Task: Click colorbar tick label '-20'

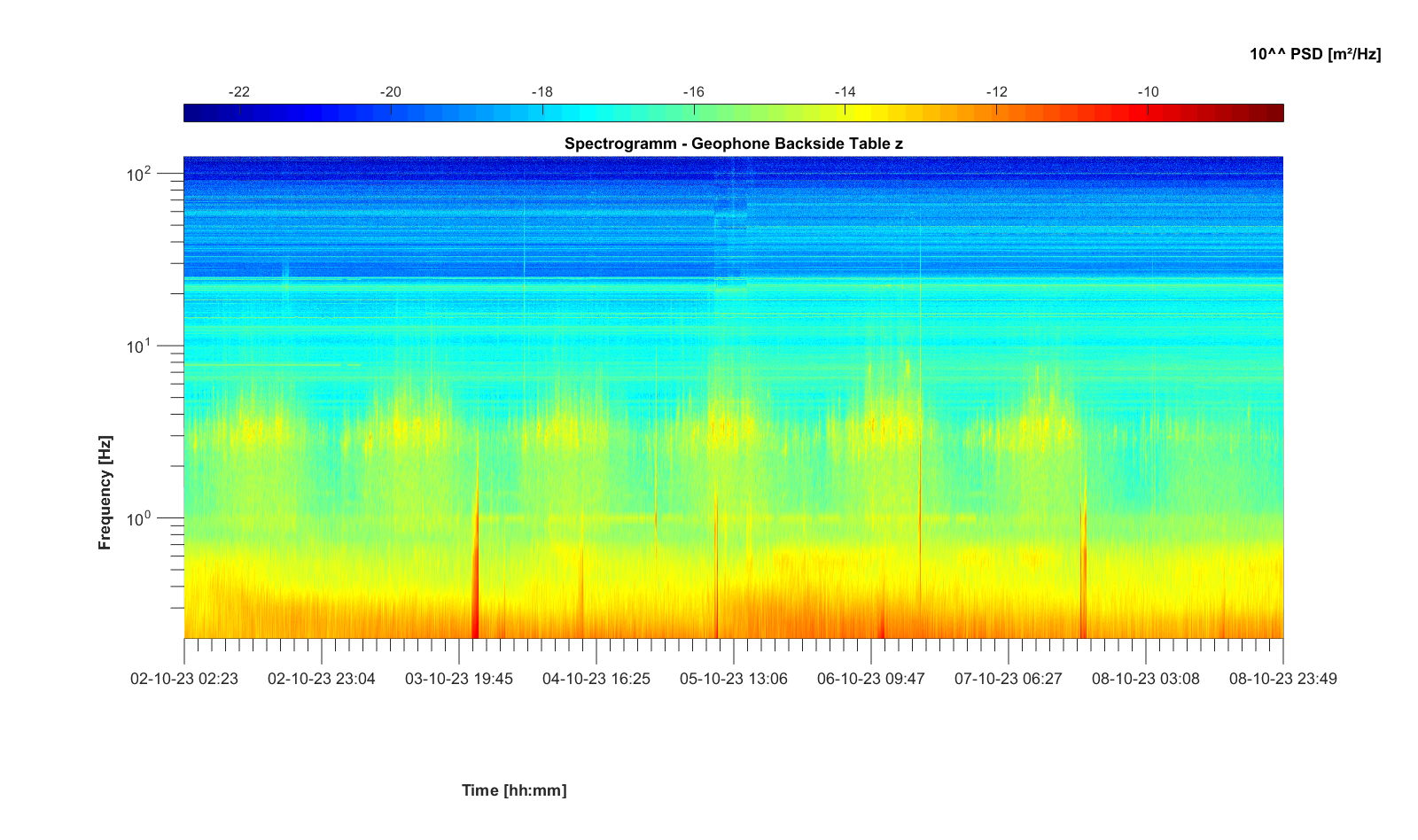Action: pos(390,92)
